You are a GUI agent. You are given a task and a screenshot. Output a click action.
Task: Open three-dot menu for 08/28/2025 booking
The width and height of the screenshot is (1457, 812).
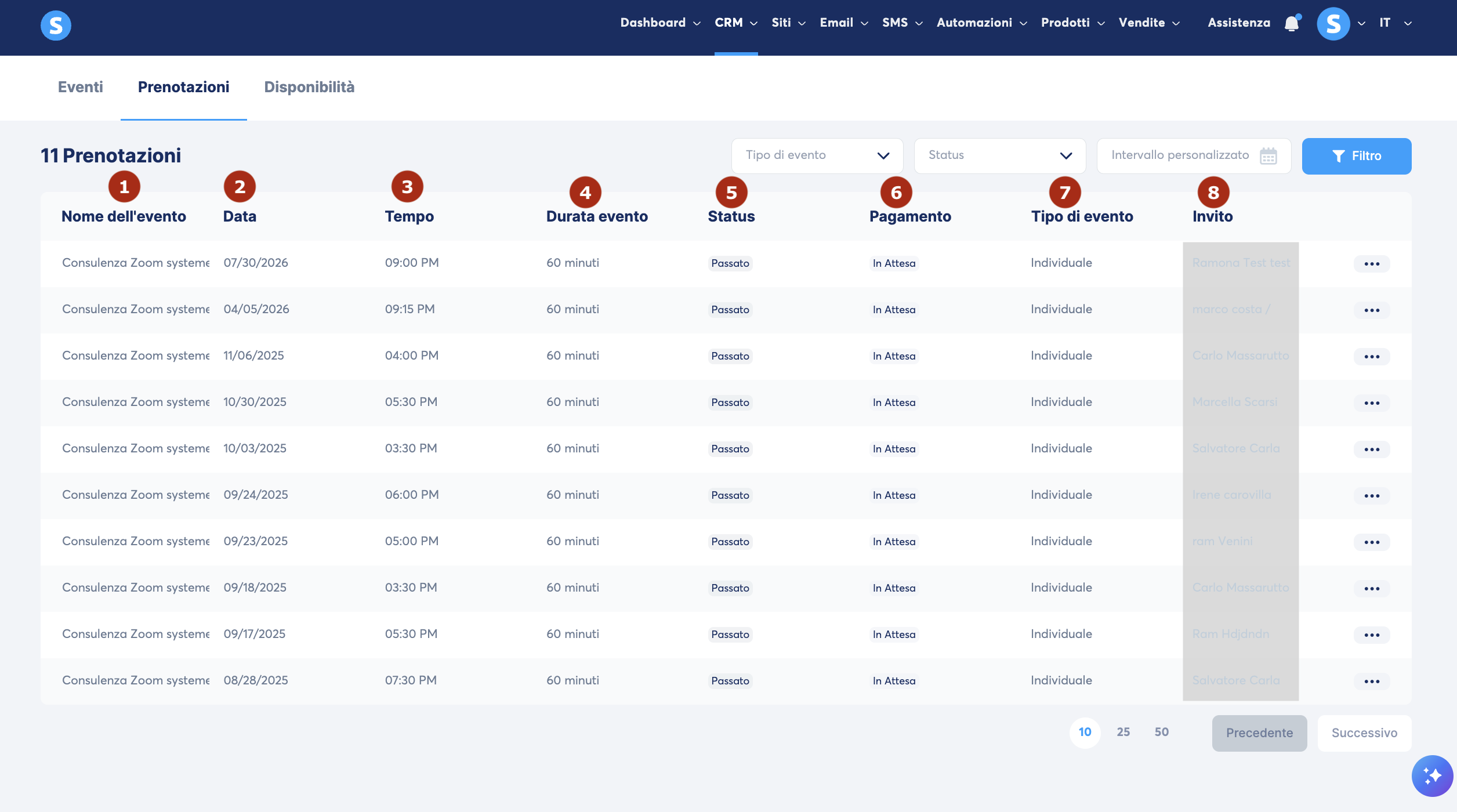pyautogui.click(x=1372, y=681)
